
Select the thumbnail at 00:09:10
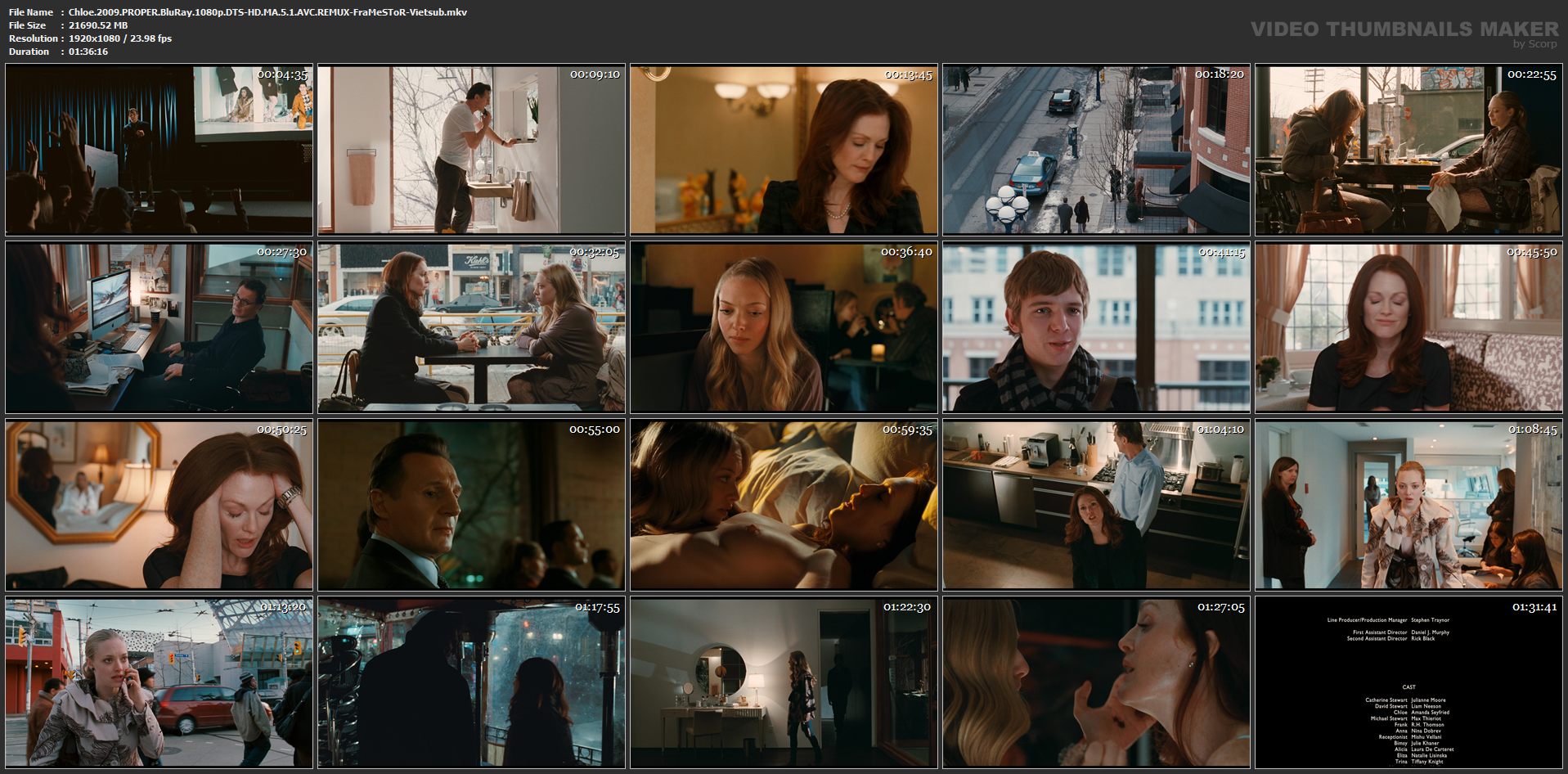471,150
